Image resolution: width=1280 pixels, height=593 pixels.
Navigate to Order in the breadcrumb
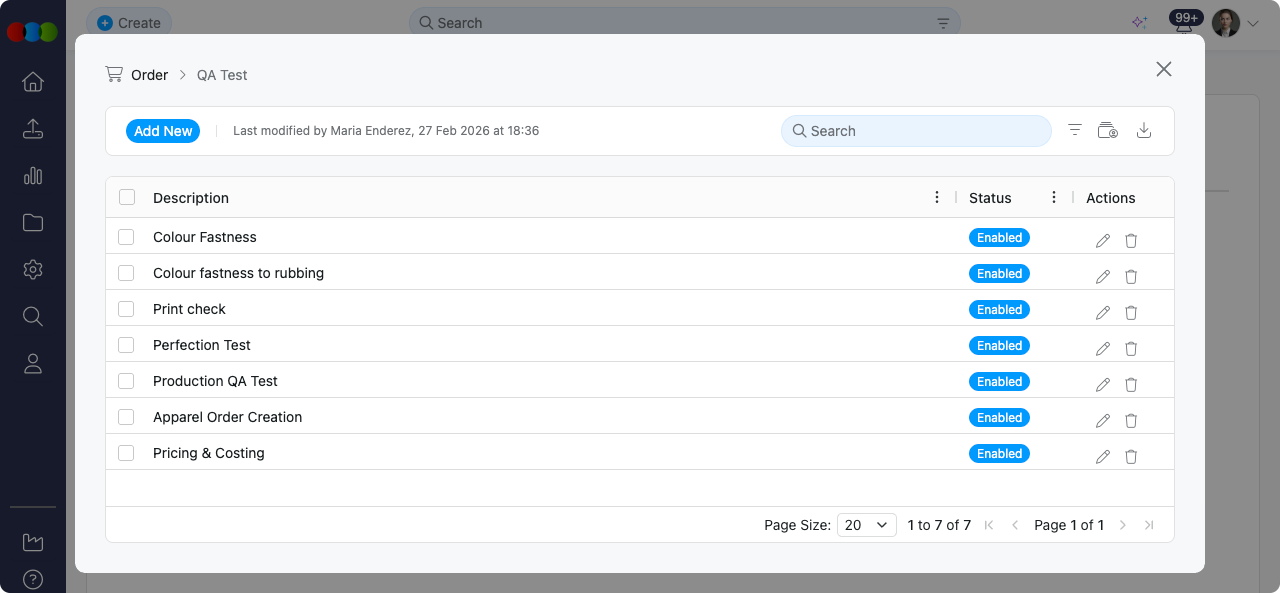click(x=150, y=74)
